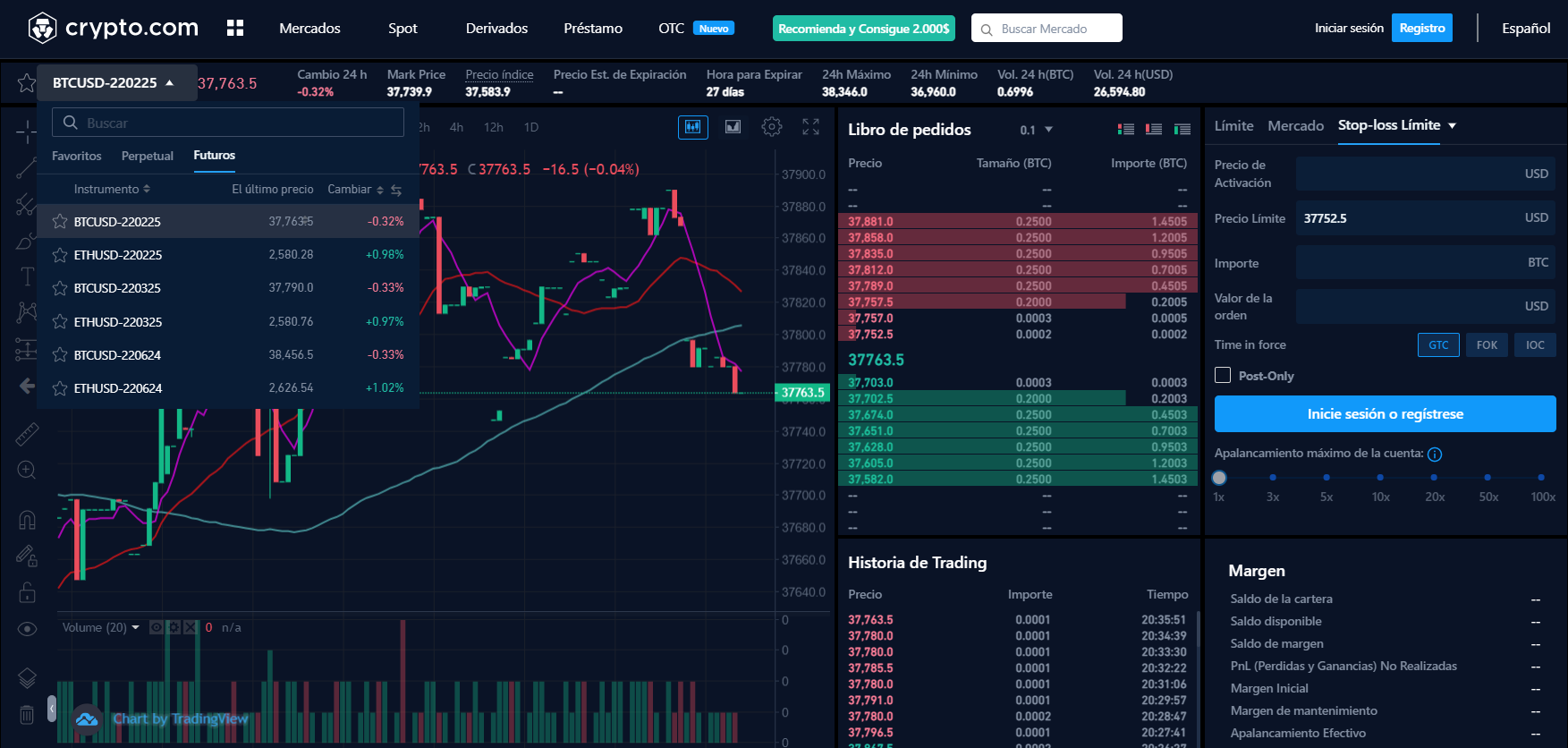The image size is (1568, 748).
Task: Star the ETHUSD-220225 instrument as favorite
Action: tap(60, 255)
